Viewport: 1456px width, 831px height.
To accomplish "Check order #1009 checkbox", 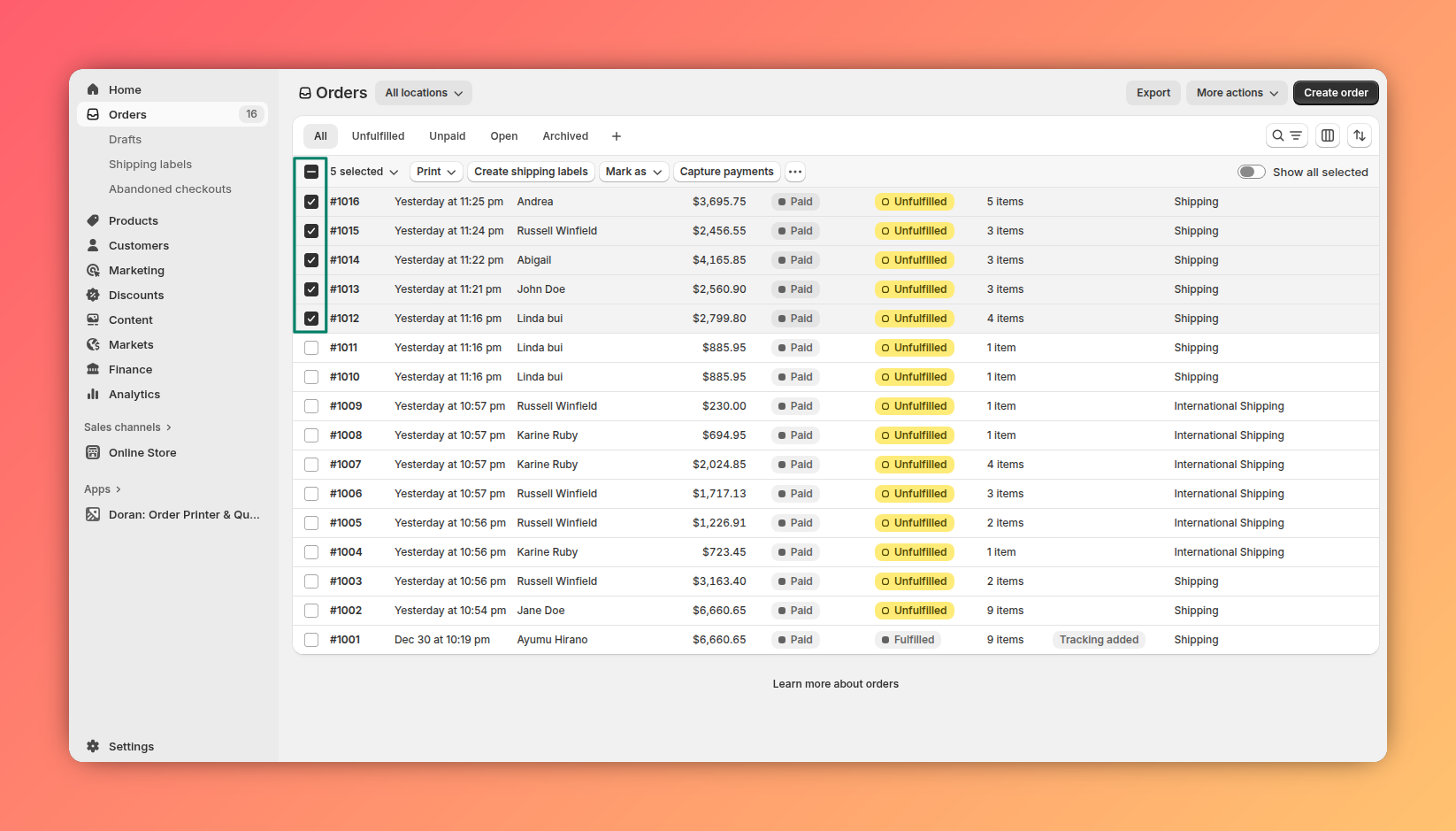I will [x=311, y=406].
